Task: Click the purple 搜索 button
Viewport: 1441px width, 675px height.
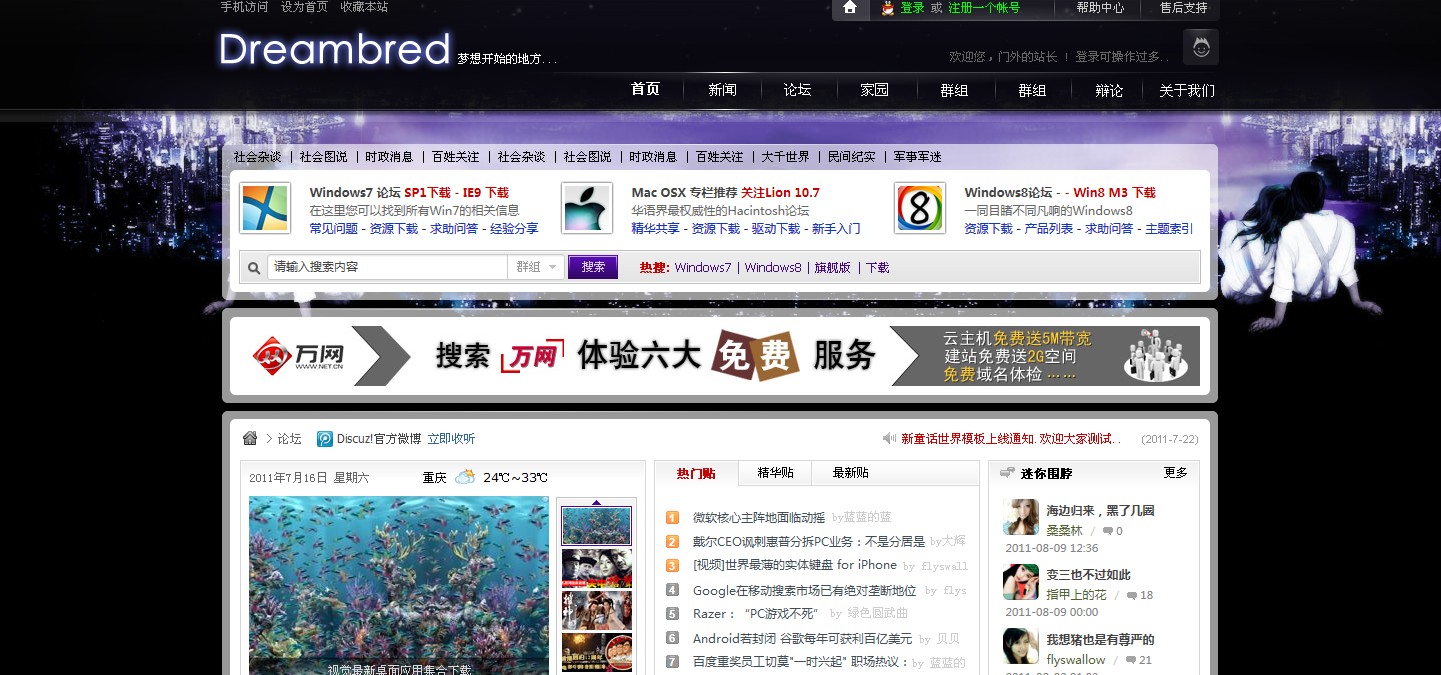Action: click(x=593, y=267)
